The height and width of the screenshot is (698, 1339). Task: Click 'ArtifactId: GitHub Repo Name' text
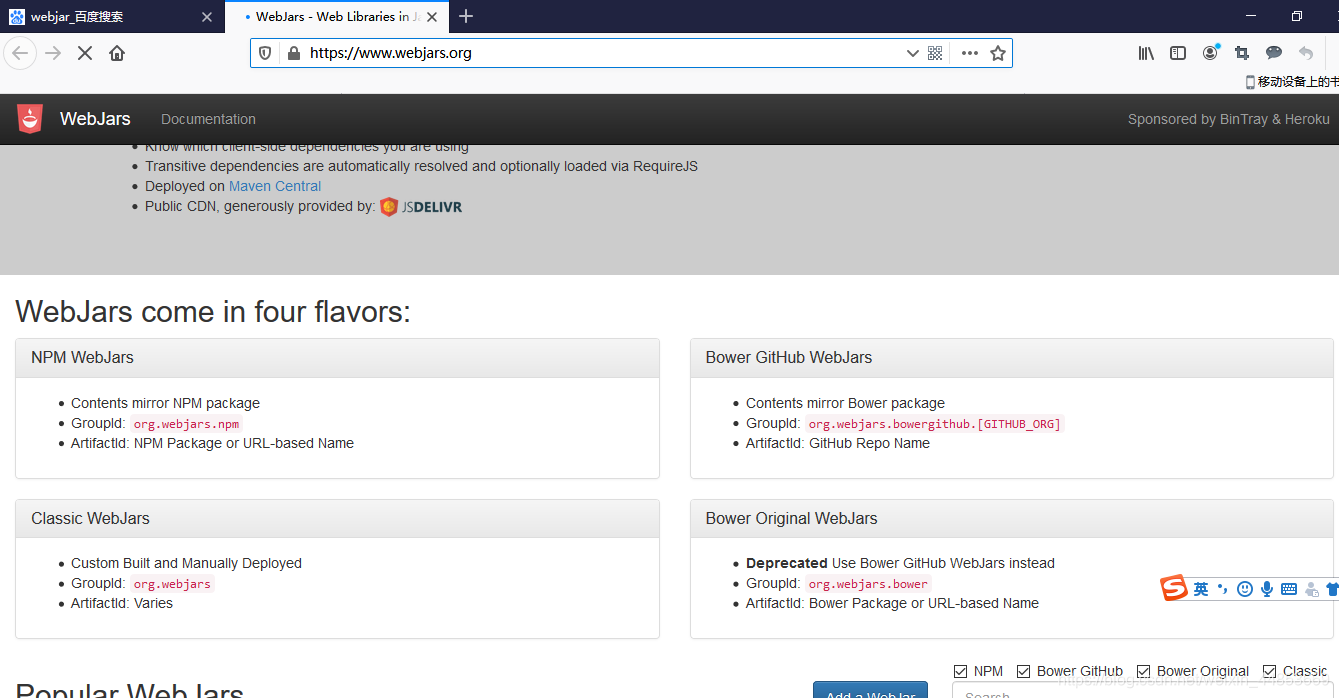coord(838,444)
